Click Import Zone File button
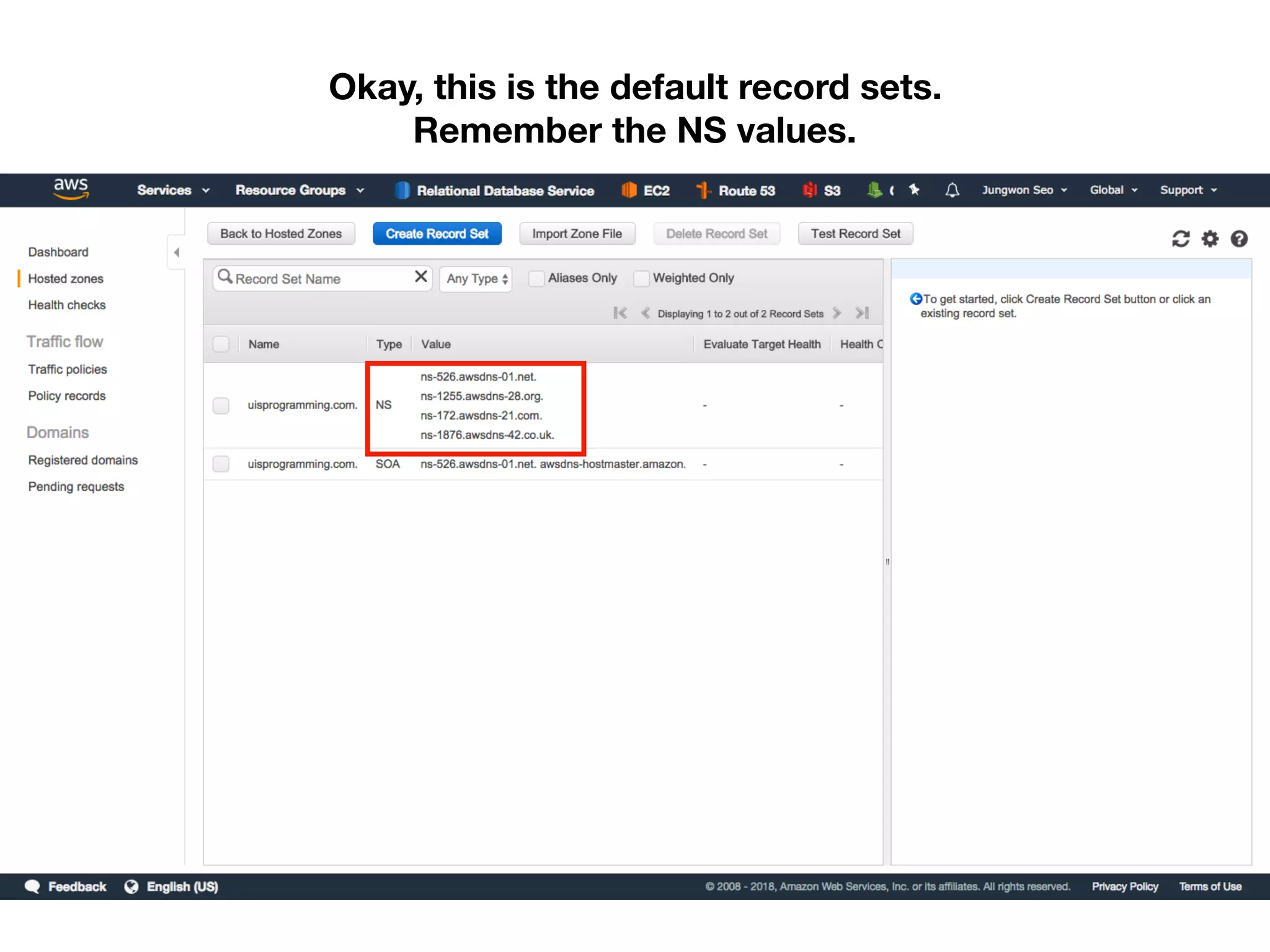The height and width of the screenshot is (952, 1270). tap(577, 234)
